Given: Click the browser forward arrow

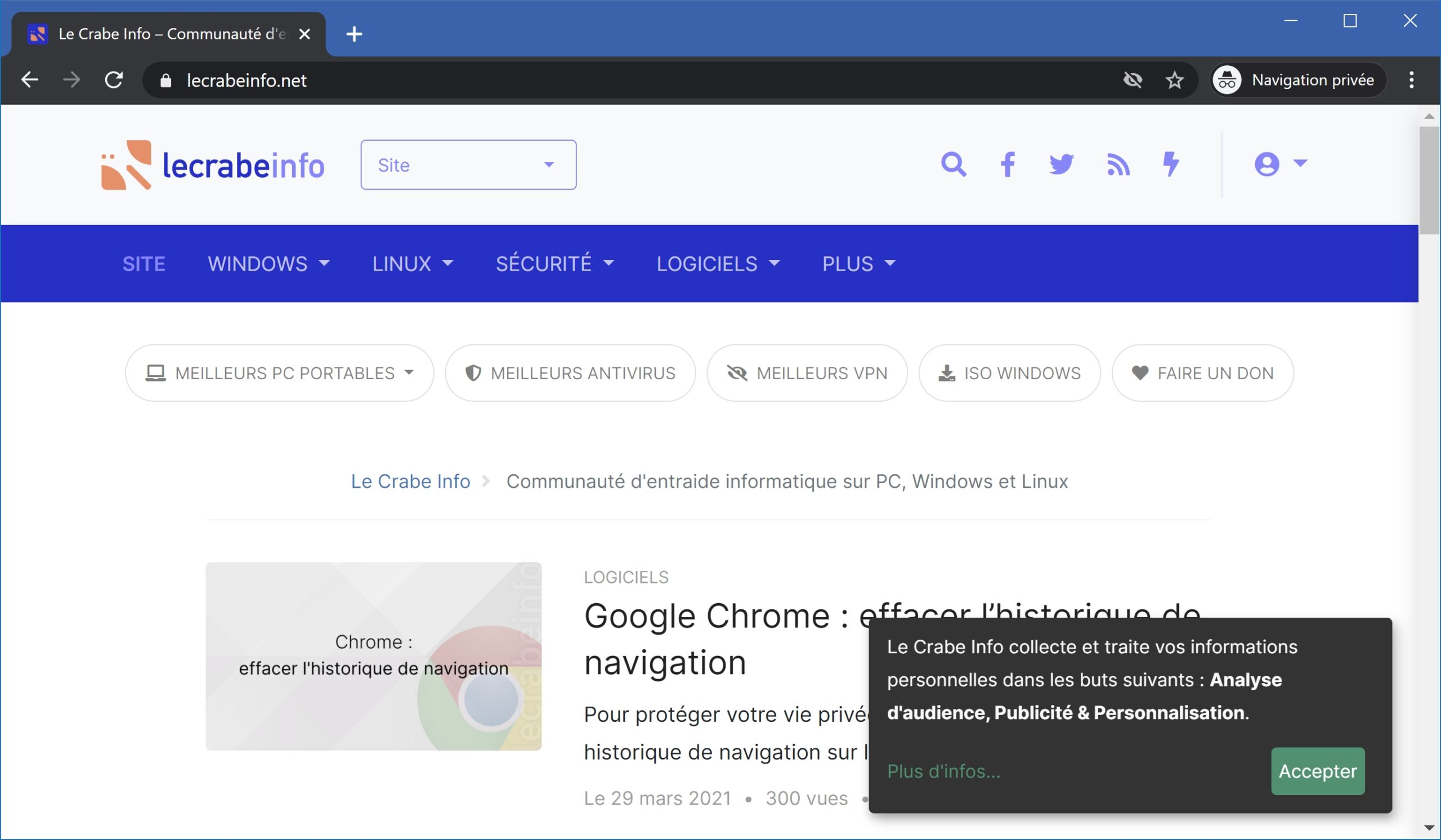Looking at the screenshot, I should [x=72, y=80].
